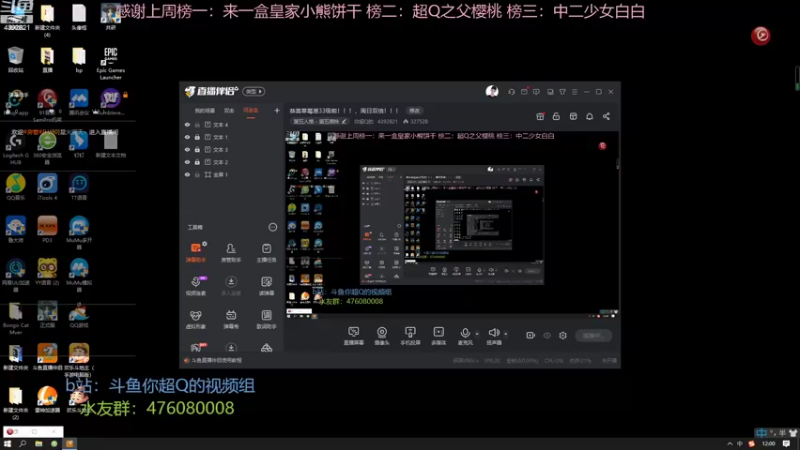This screenshot has height=450, width=800.
Task: Click the record video icon in bottom bar
Action: (x=531, y=335)
